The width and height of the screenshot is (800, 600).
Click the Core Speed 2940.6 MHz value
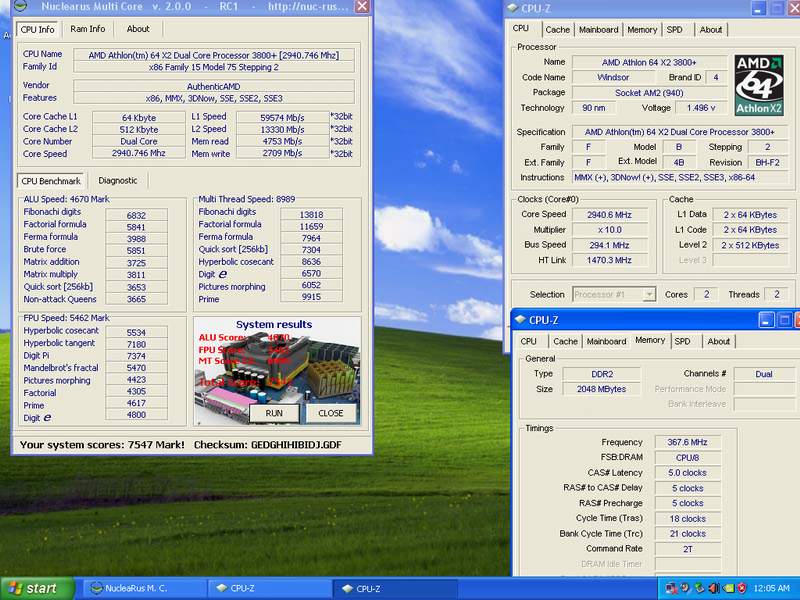609,215
